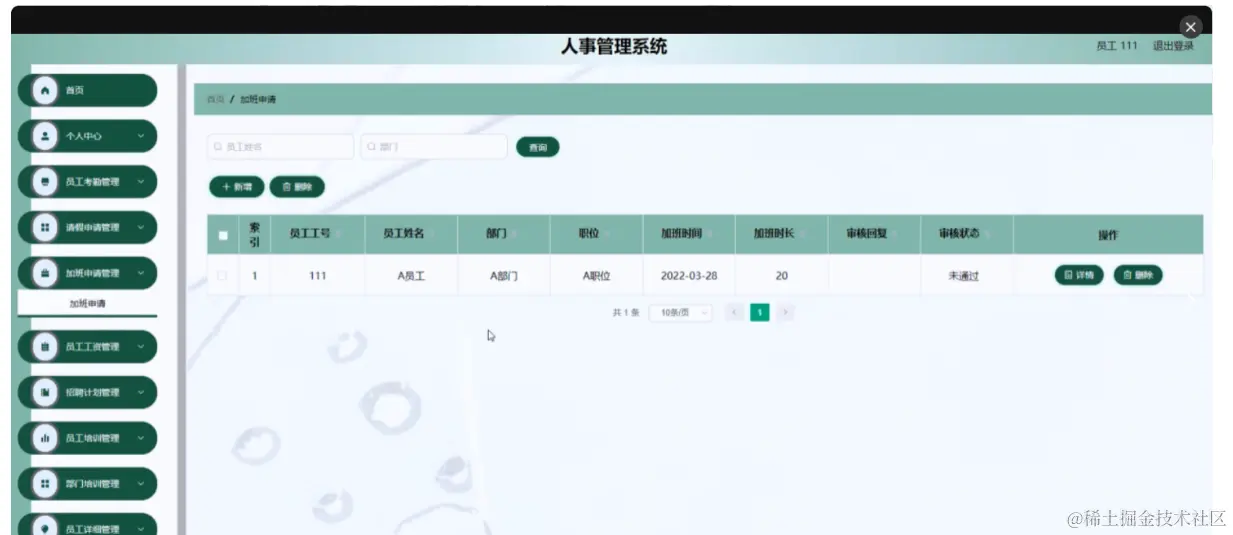Close the overlay with the X icon

tap(1190, 27)
